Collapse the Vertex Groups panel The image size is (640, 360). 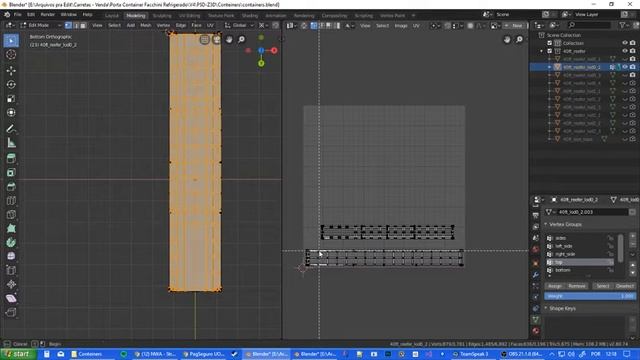[546, 224]
